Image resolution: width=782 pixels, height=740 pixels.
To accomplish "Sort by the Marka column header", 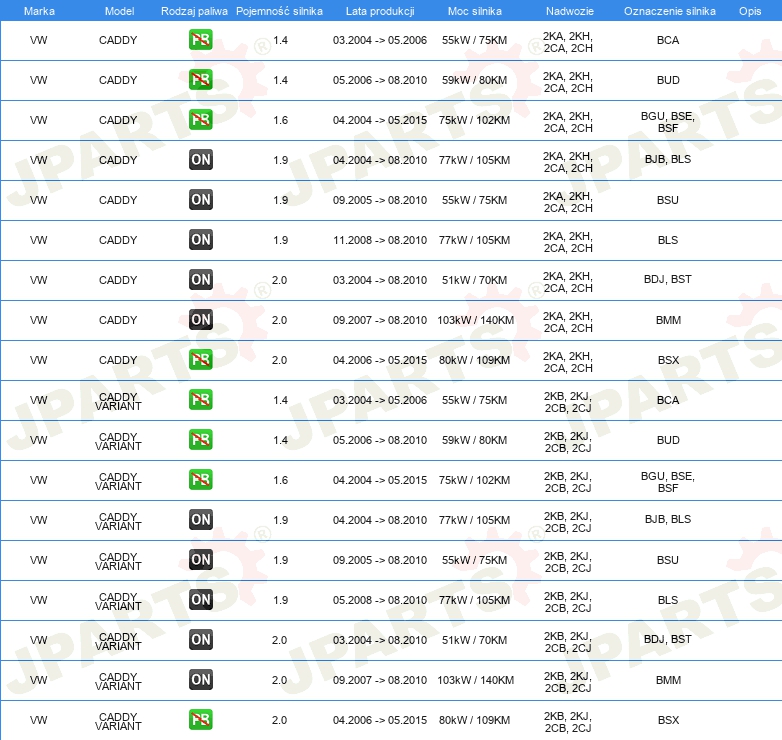I will (39, 11).
